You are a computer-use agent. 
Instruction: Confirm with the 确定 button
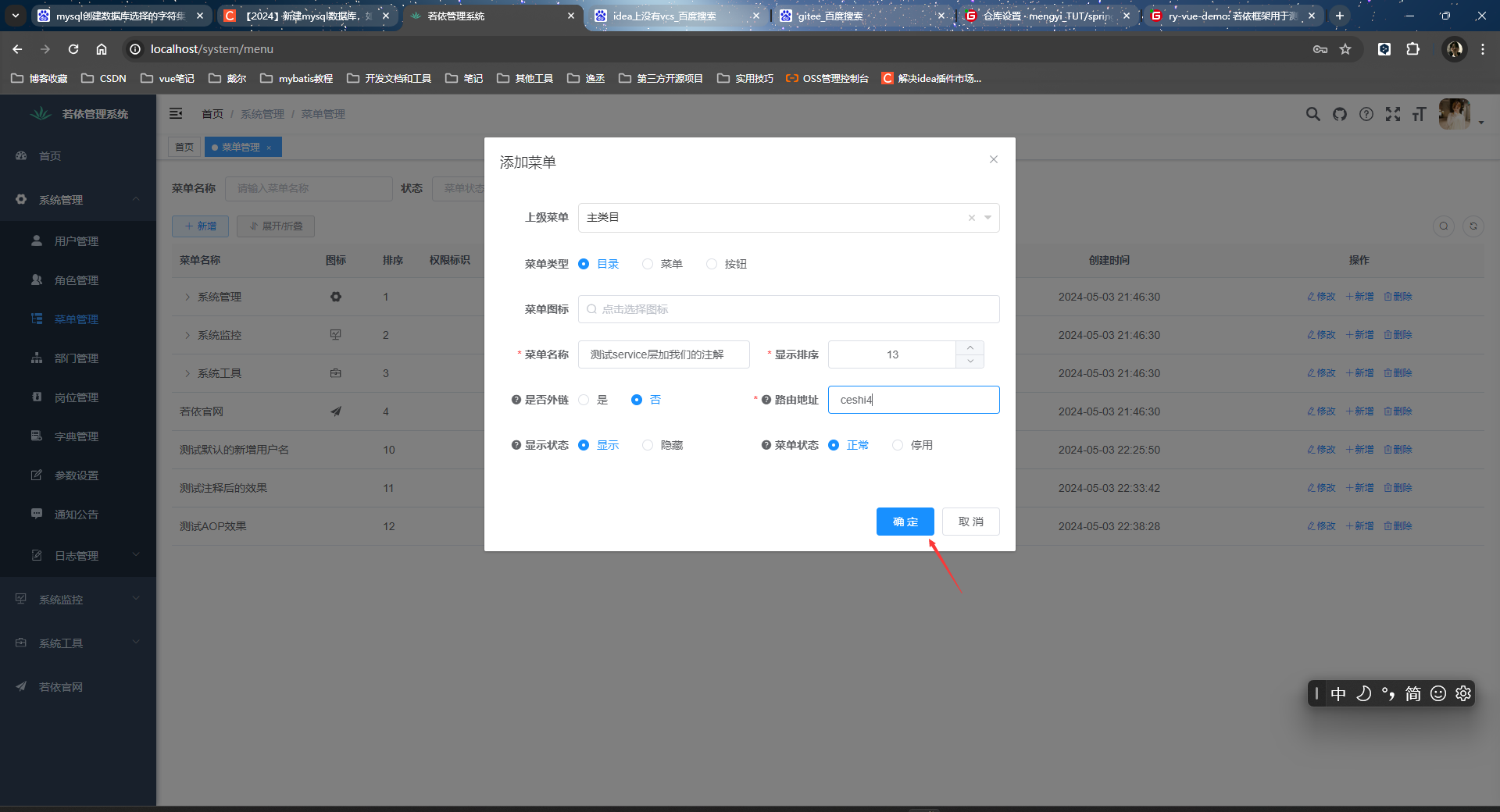[x=905, y=522]
